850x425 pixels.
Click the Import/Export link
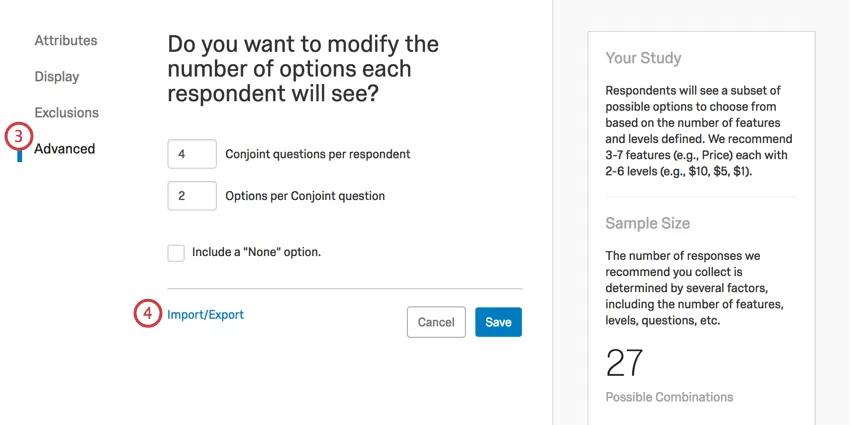[x=205, y=315]
